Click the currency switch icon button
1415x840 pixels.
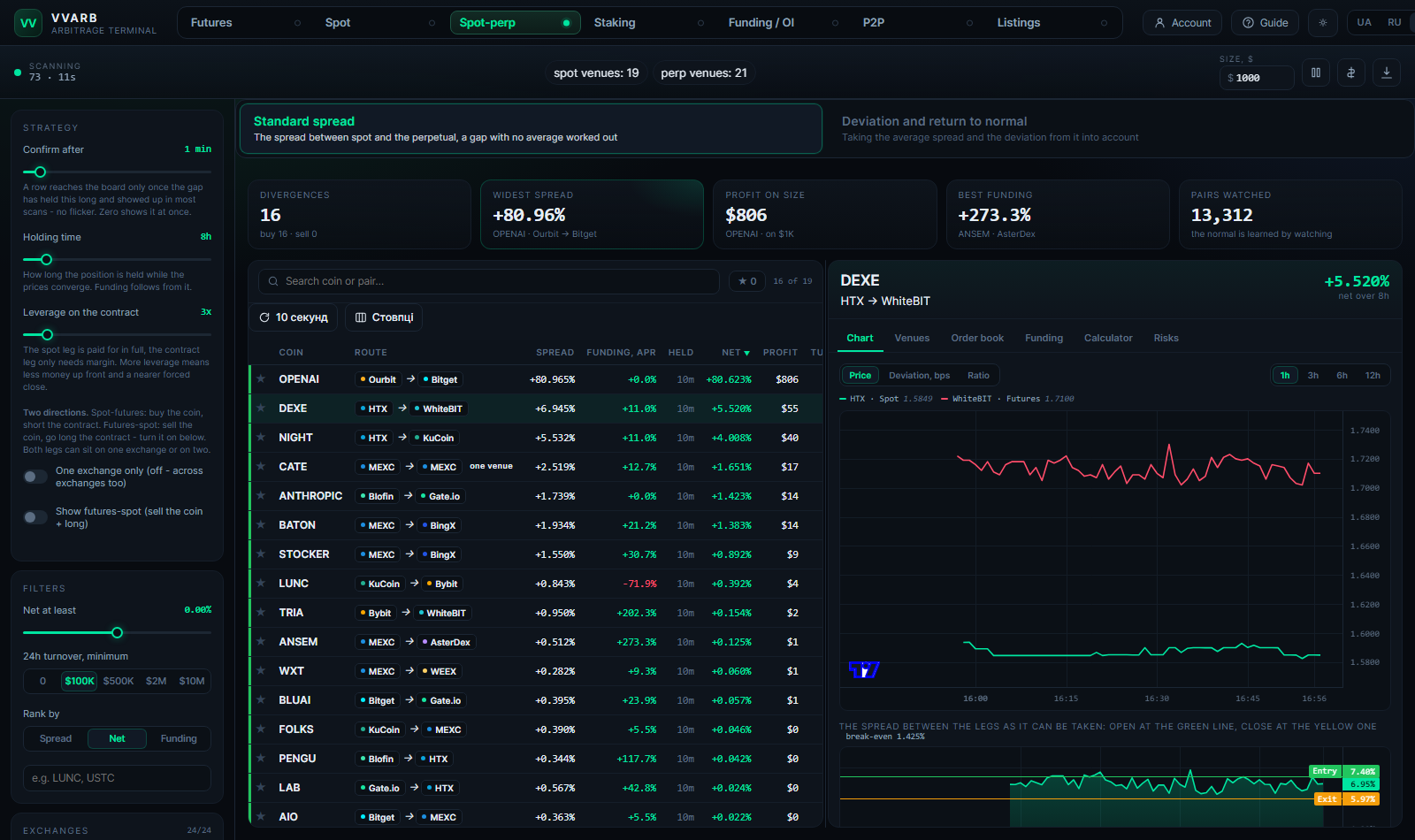[1351, 73]
